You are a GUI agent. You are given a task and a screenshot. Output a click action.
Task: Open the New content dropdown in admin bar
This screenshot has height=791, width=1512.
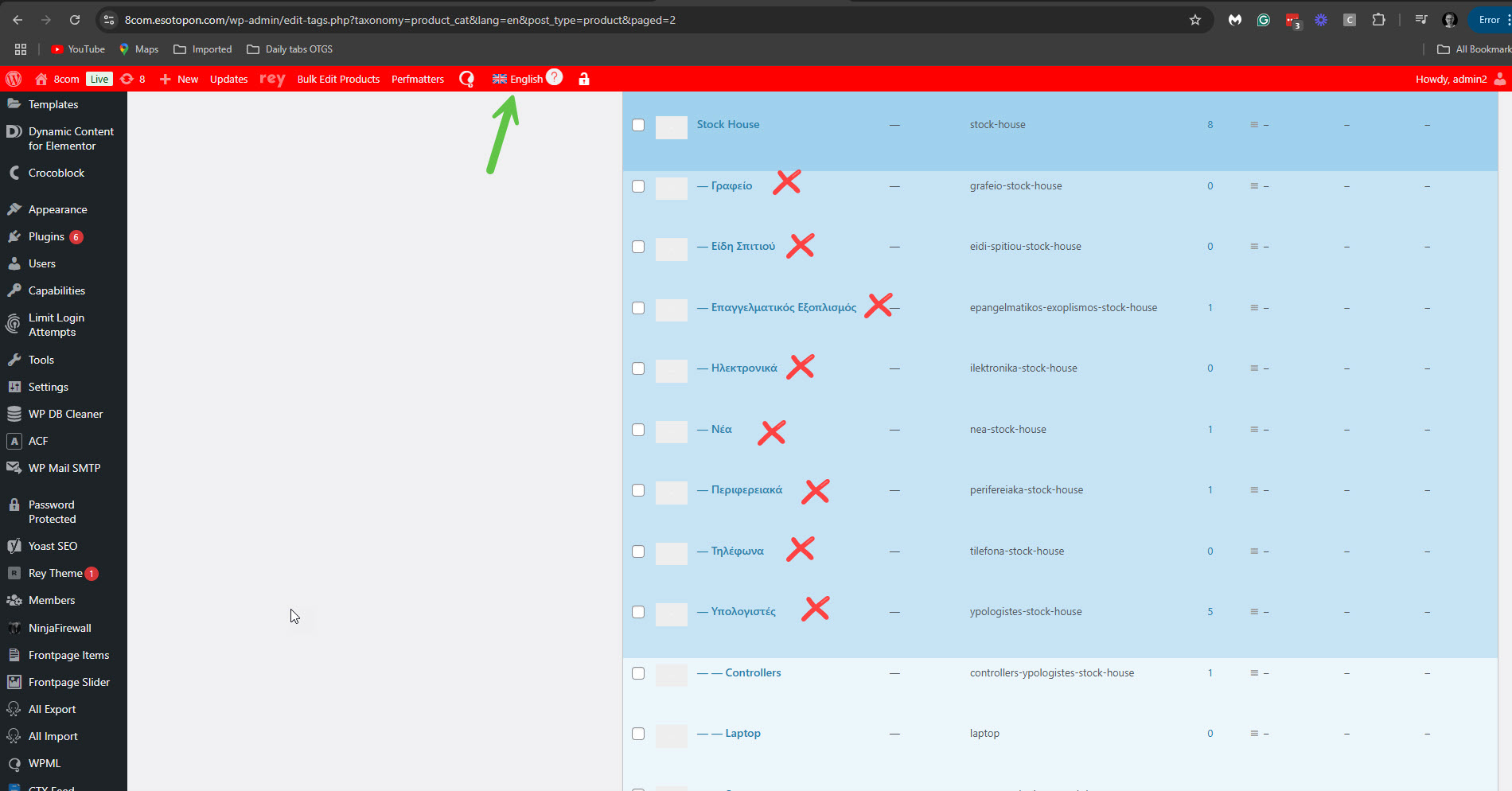point(179,79)
